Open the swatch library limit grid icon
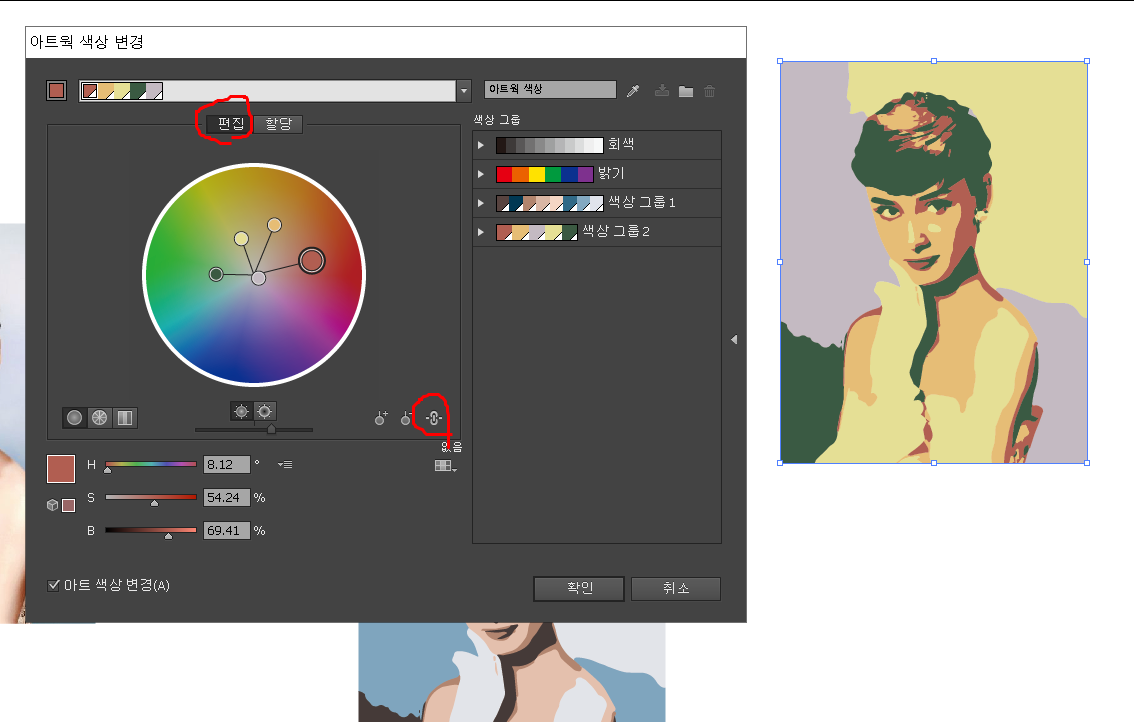Screen dimensions: 1134x722 pos(445,466)
